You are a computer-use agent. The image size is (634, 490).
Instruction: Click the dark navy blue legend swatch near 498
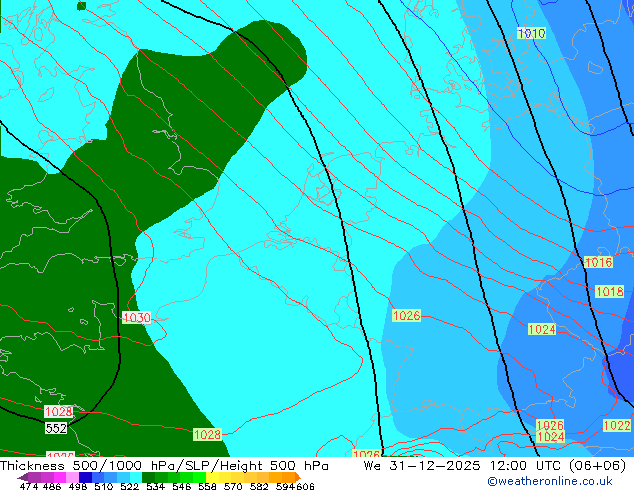(84, 477)
